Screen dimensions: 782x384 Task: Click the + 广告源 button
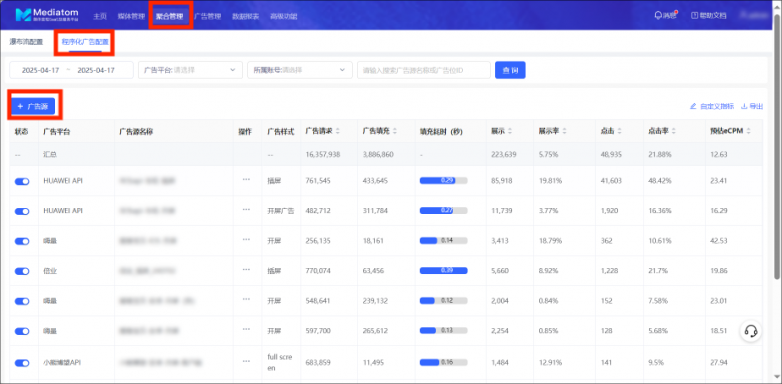click(x=33, y=106)
